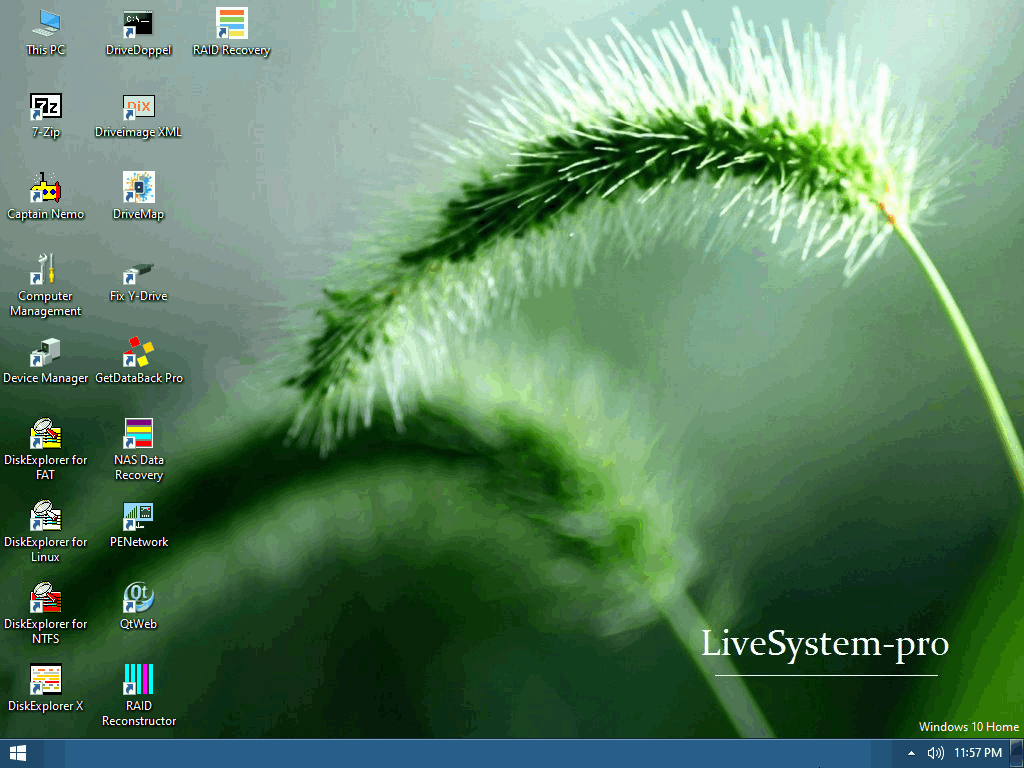Click the RAID Recovery desktop icon
1024x768 pixels.
[x=231, y=23]
